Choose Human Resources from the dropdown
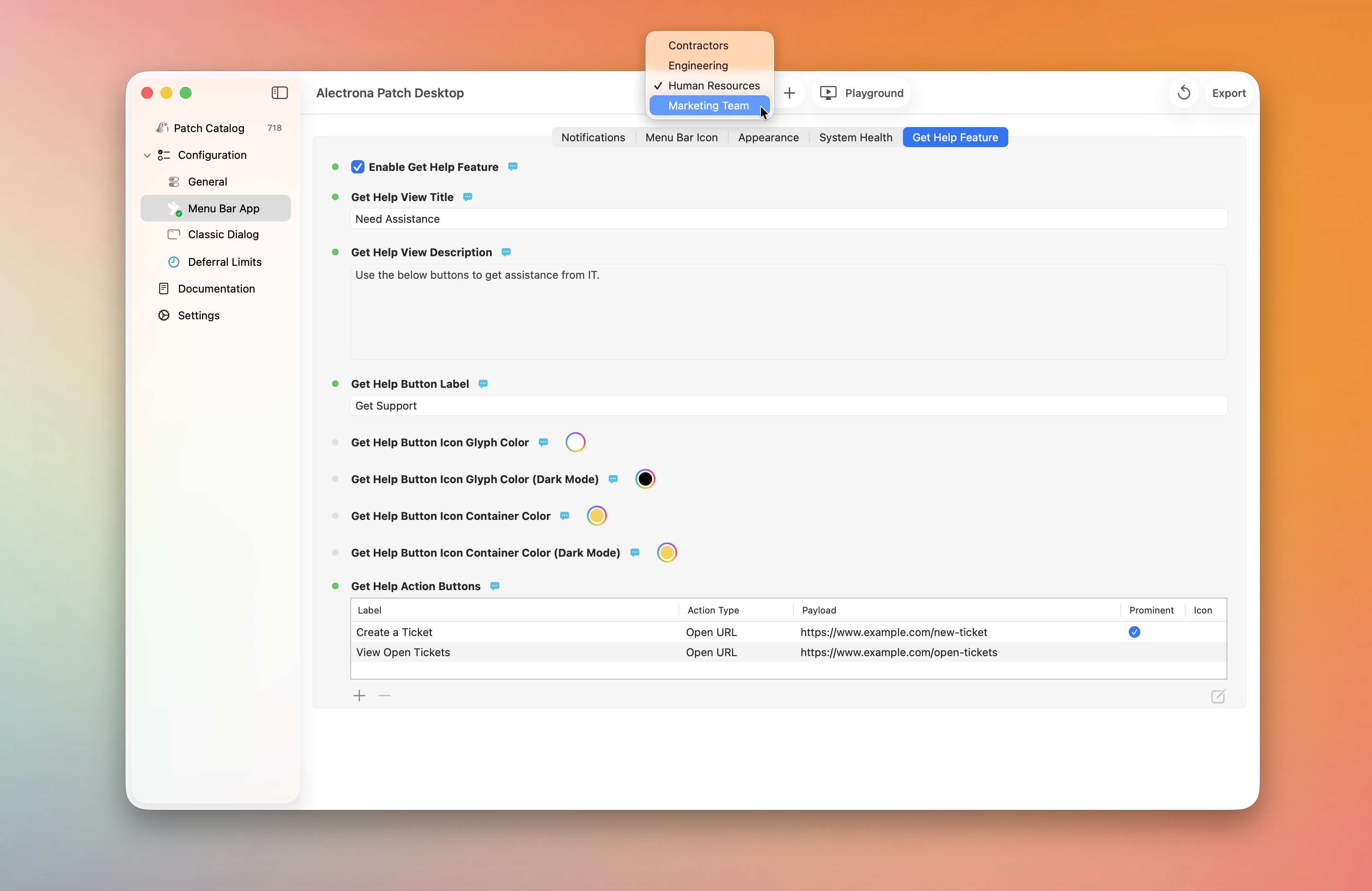This screenshot has height=891, width=1372. (x=709, y=86)
